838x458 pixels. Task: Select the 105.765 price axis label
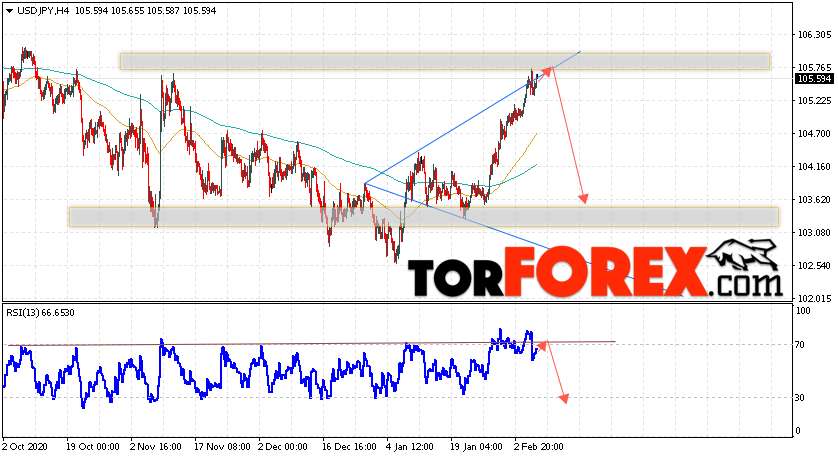click(814, 68)
